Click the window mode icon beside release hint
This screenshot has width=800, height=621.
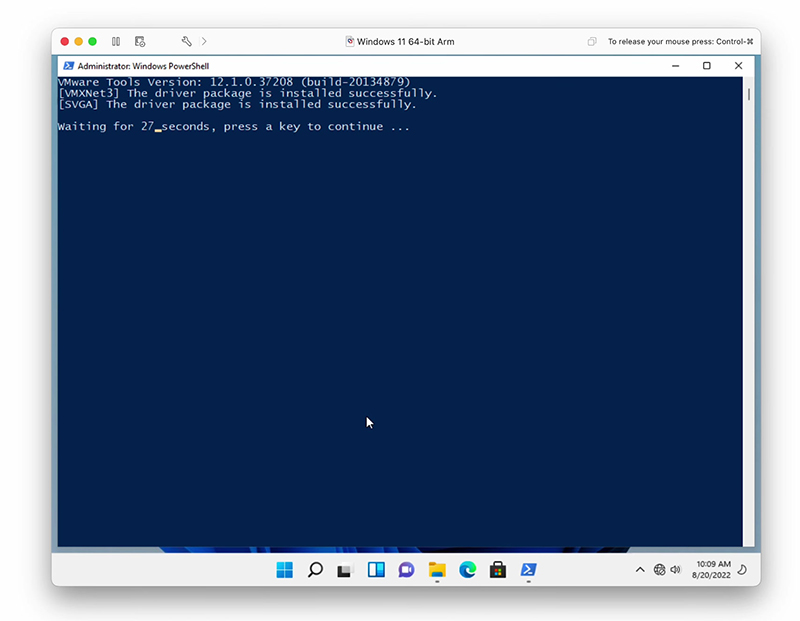[x=592, y=41]
